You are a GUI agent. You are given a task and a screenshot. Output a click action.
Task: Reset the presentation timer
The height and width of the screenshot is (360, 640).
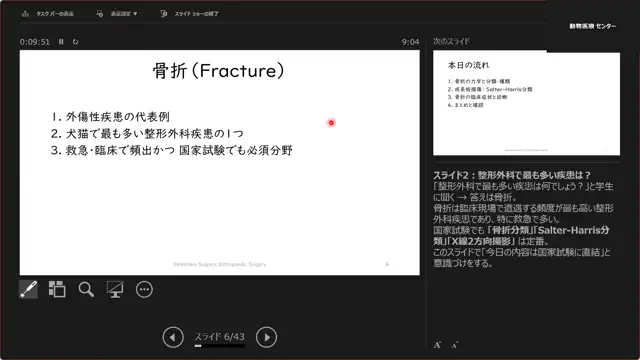click(x=76, y=42)
